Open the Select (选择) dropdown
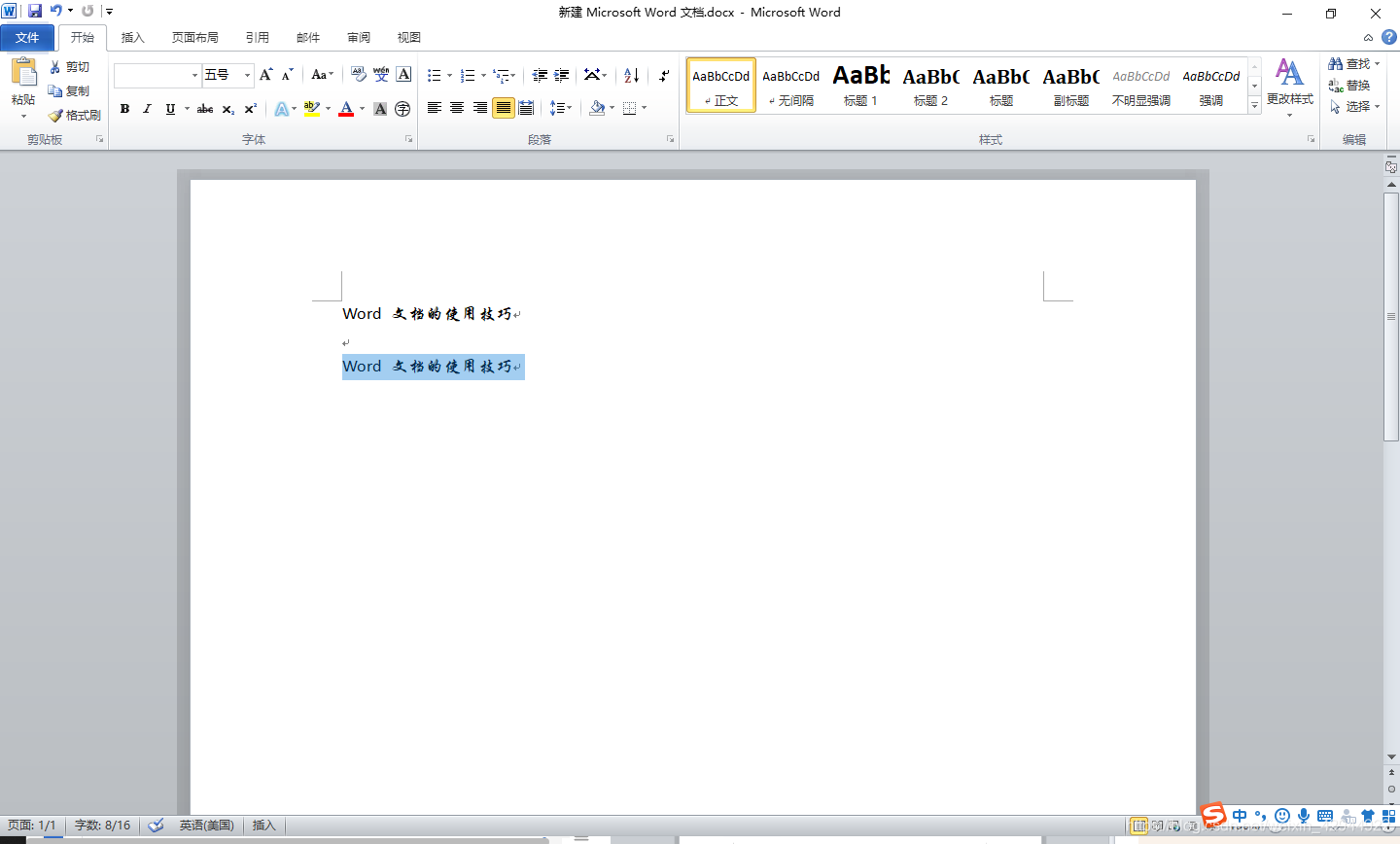This screenshot has width=1400, height=844. pyautogui.click(x=1354, y=106)
